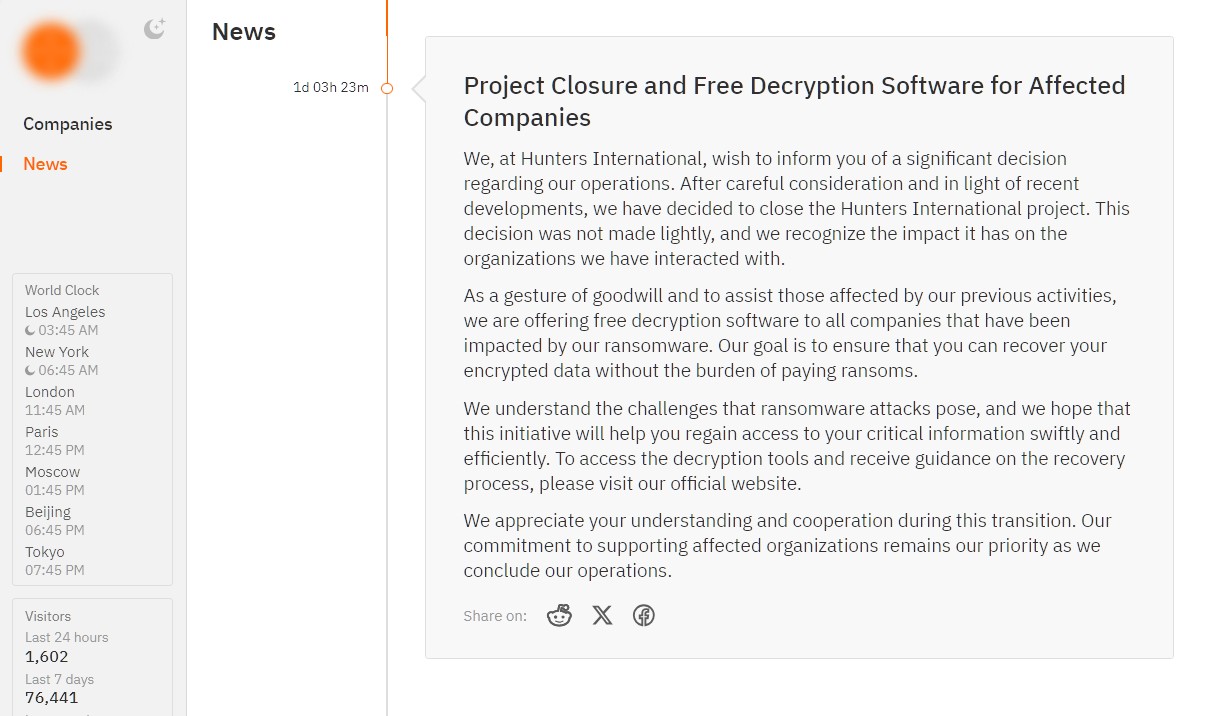Toggle dark mode with the moon icon
This screenshot has width=1213, height=716.
tap(154, 29)
